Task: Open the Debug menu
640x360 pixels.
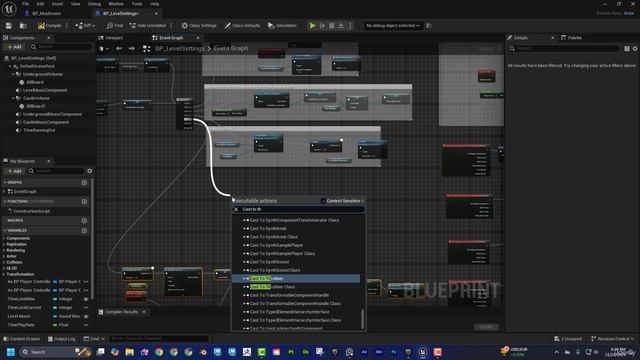Action: pos(94,4)
